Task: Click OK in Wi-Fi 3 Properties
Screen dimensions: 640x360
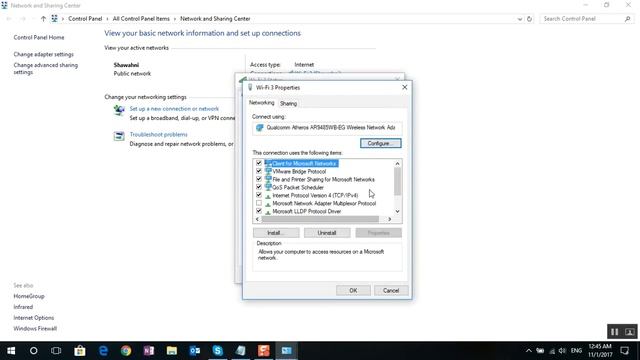Action: [353, 290]
